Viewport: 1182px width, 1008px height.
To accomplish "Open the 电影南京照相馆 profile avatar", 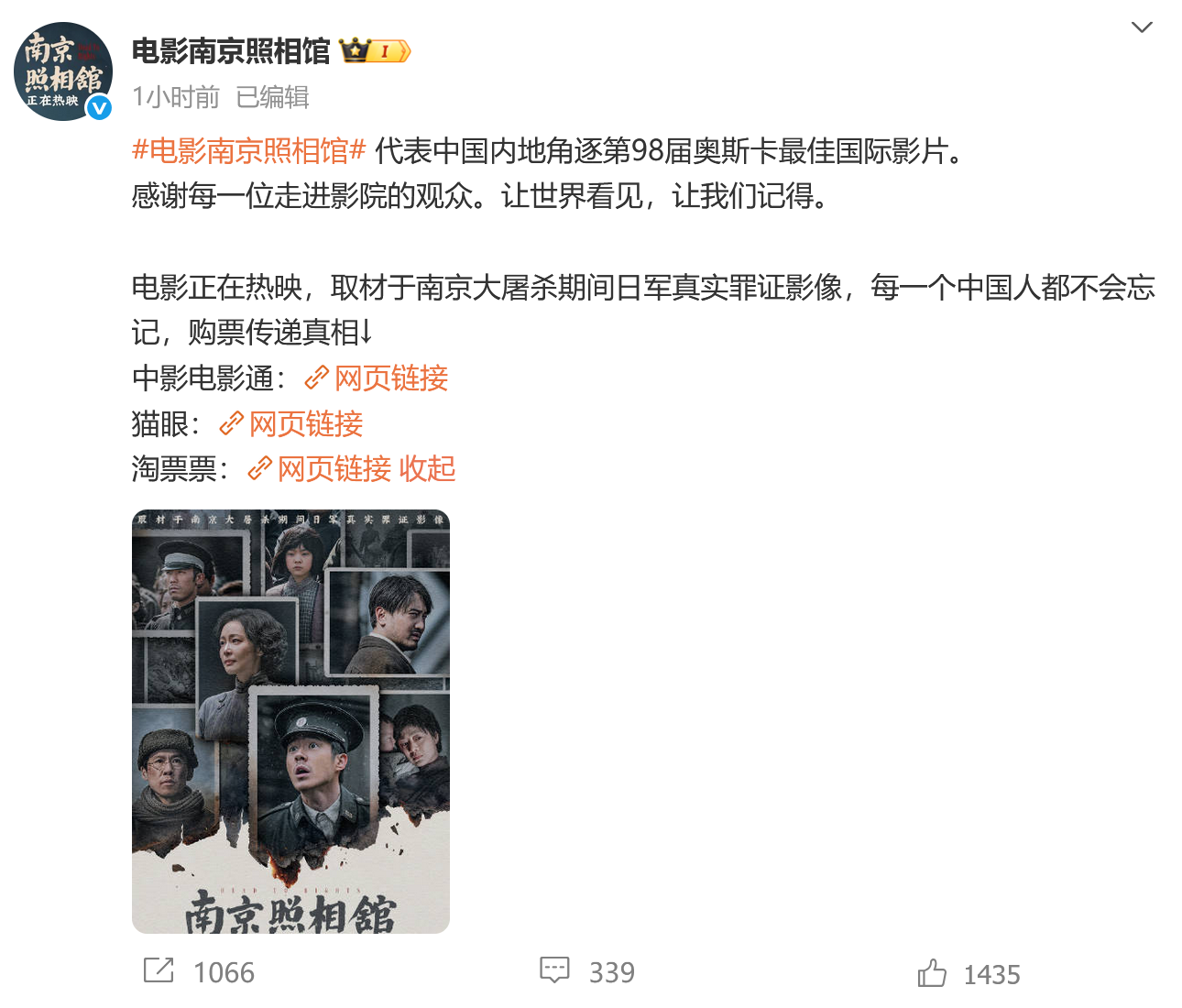I will tap(63, 71).
